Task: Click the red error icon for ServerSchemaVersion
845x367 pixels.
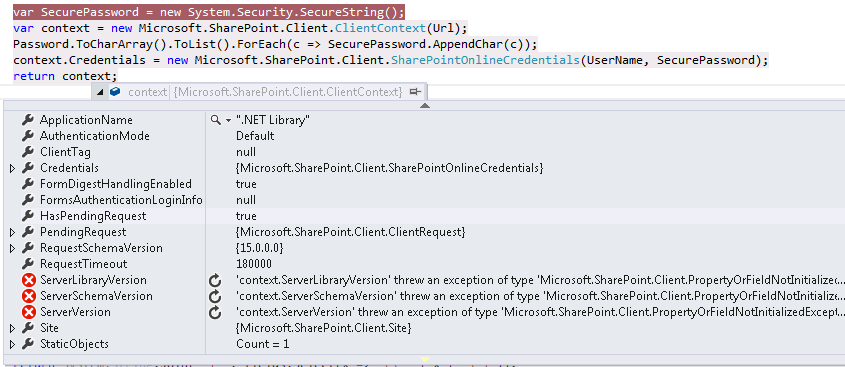Action: pos(29,296)
